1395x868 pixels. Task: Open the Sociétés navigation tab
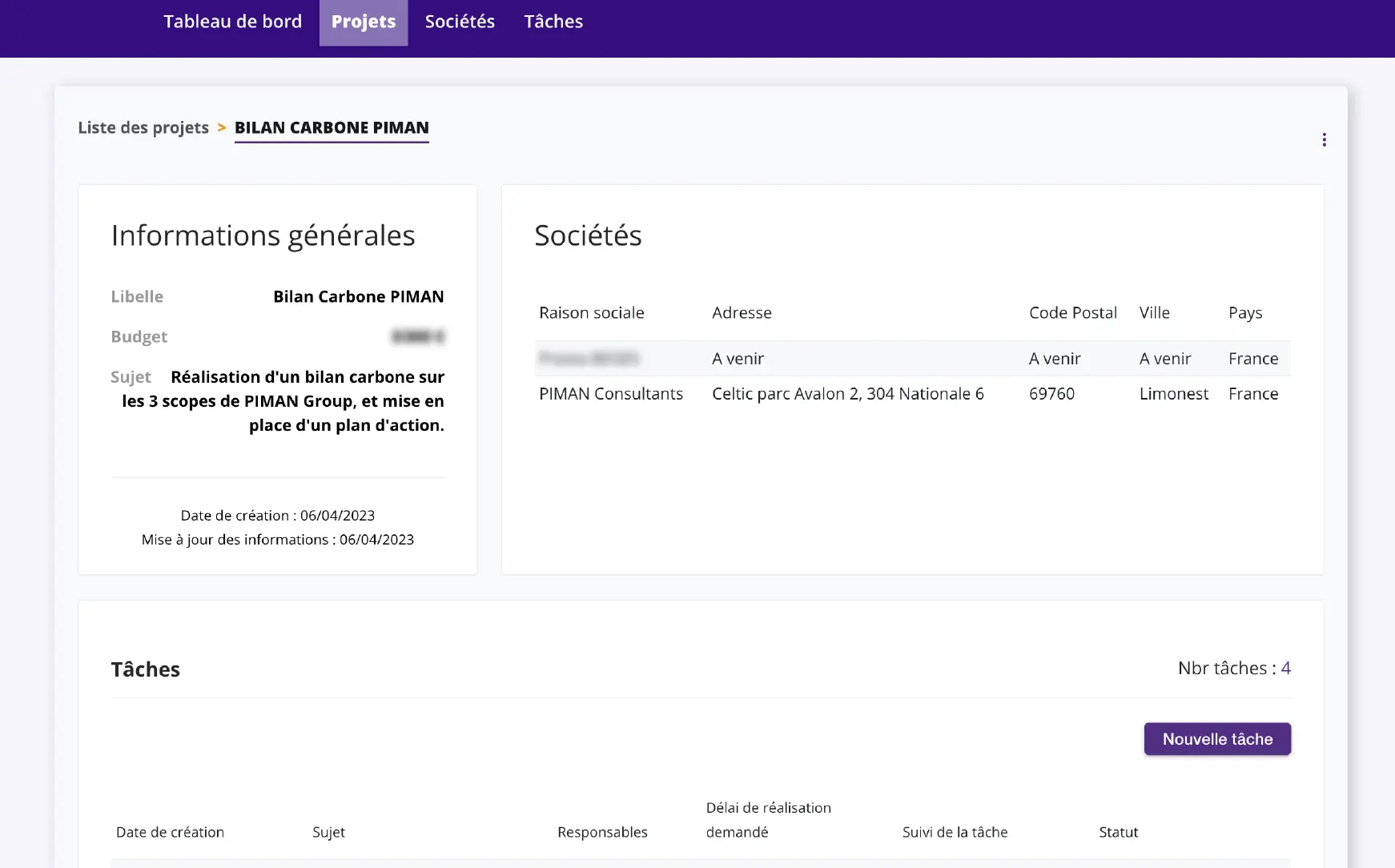click(x=460, y=22)
